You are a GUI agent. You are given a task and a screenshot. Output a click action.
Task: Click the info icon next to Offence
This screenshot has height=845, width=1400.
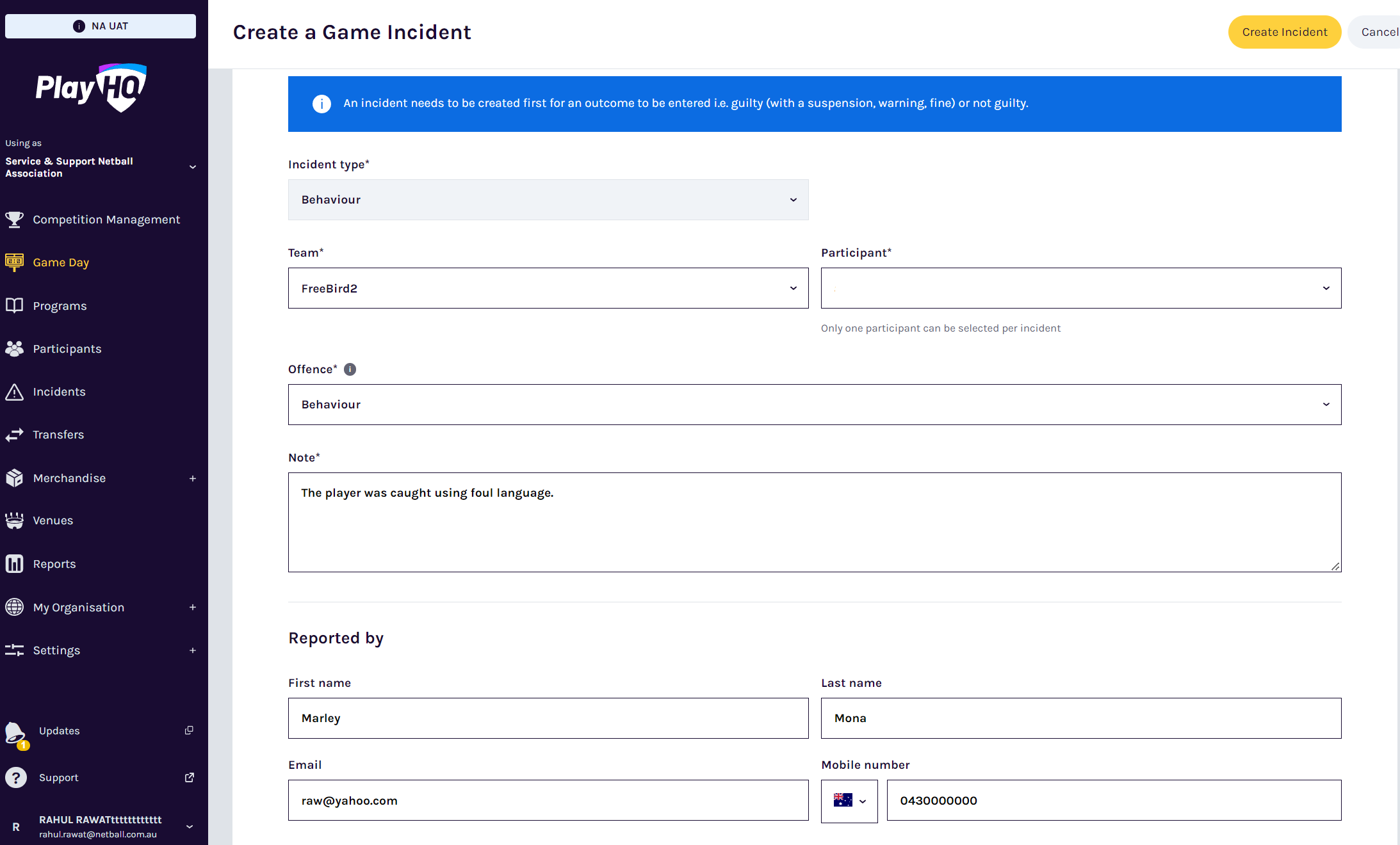pyautogui.click(x=350, y=369)
